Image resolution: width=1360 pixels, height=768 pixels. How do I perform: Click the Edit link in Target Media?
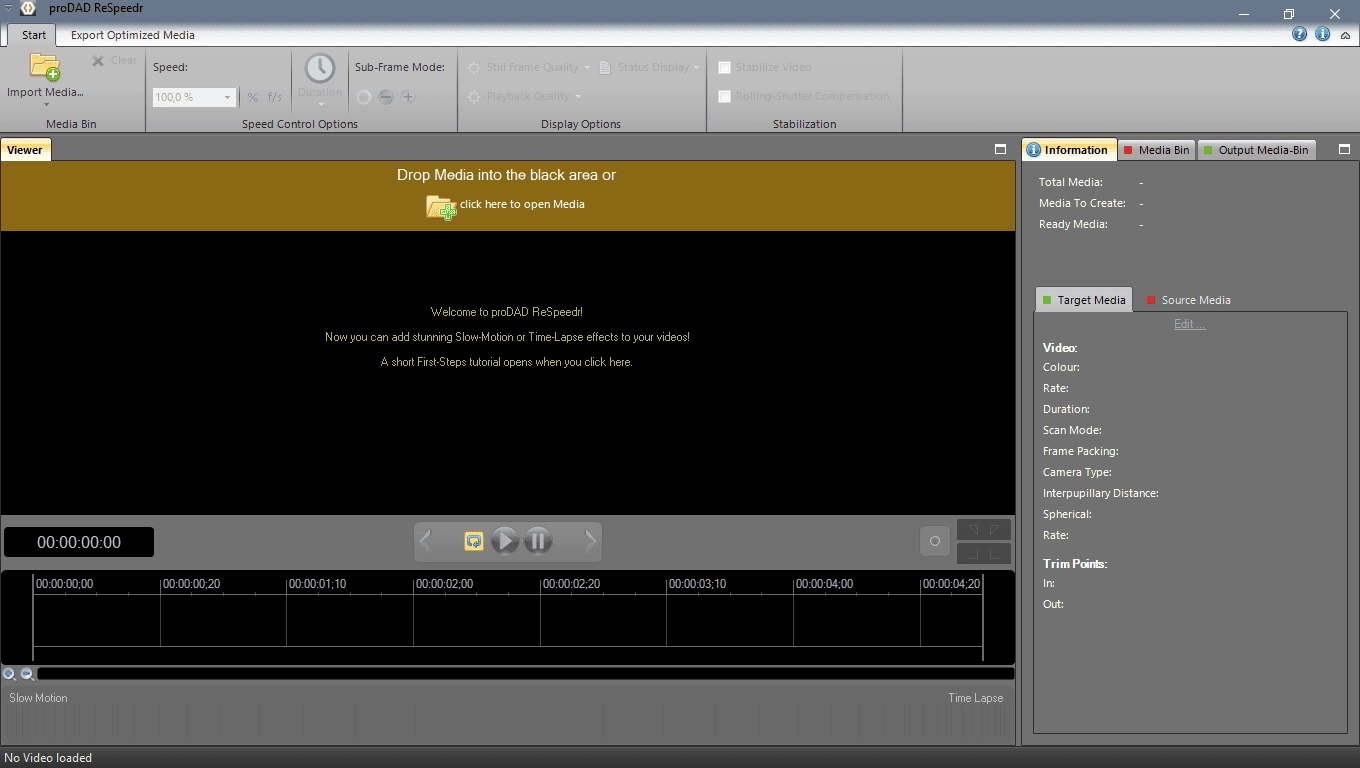tap(1189, 324)
